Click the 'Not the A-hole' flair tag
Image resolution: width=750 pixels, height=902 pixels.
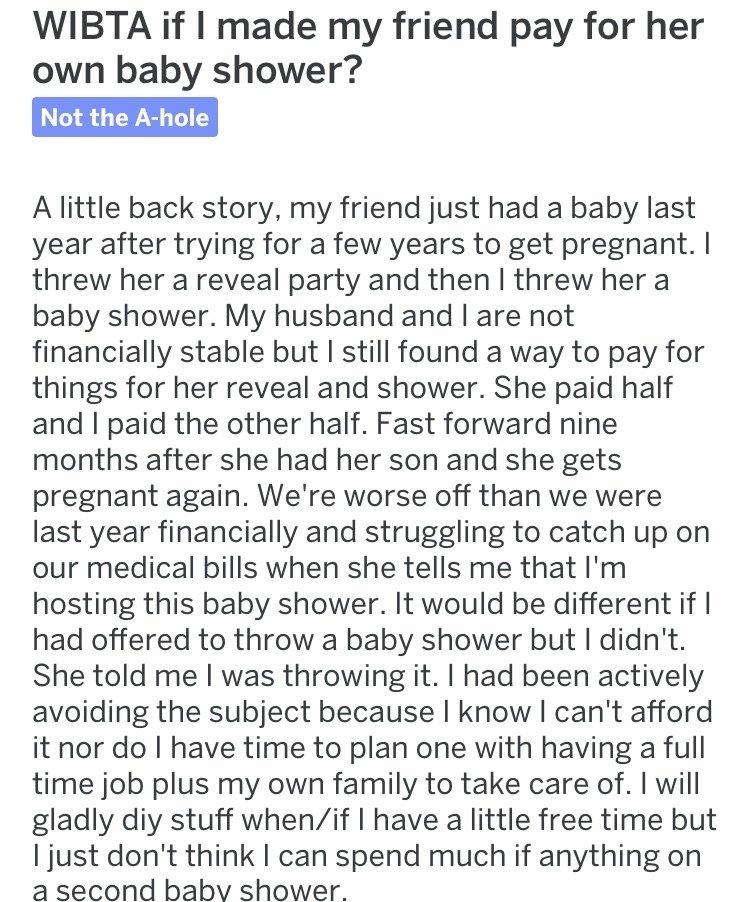(x=125, y=117)
